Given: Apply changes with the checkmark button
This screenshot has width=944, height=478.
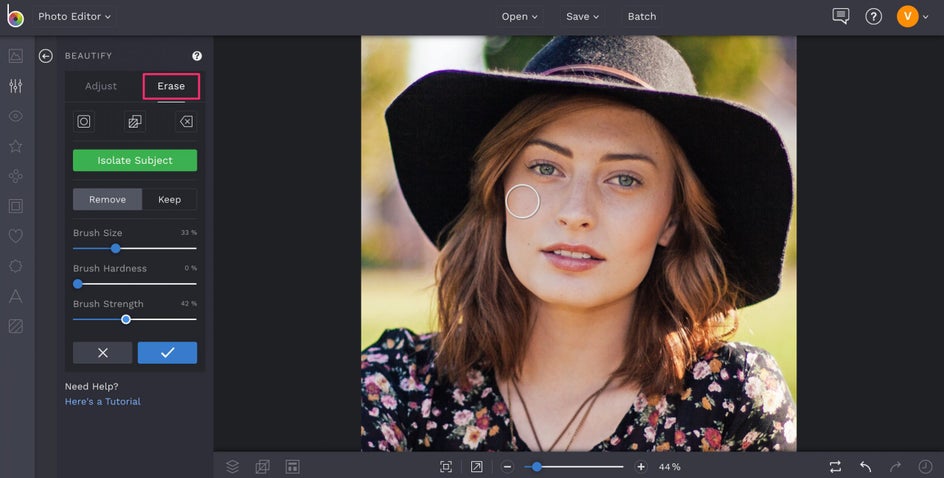Looking at the screenshot, I should (167, 353).
